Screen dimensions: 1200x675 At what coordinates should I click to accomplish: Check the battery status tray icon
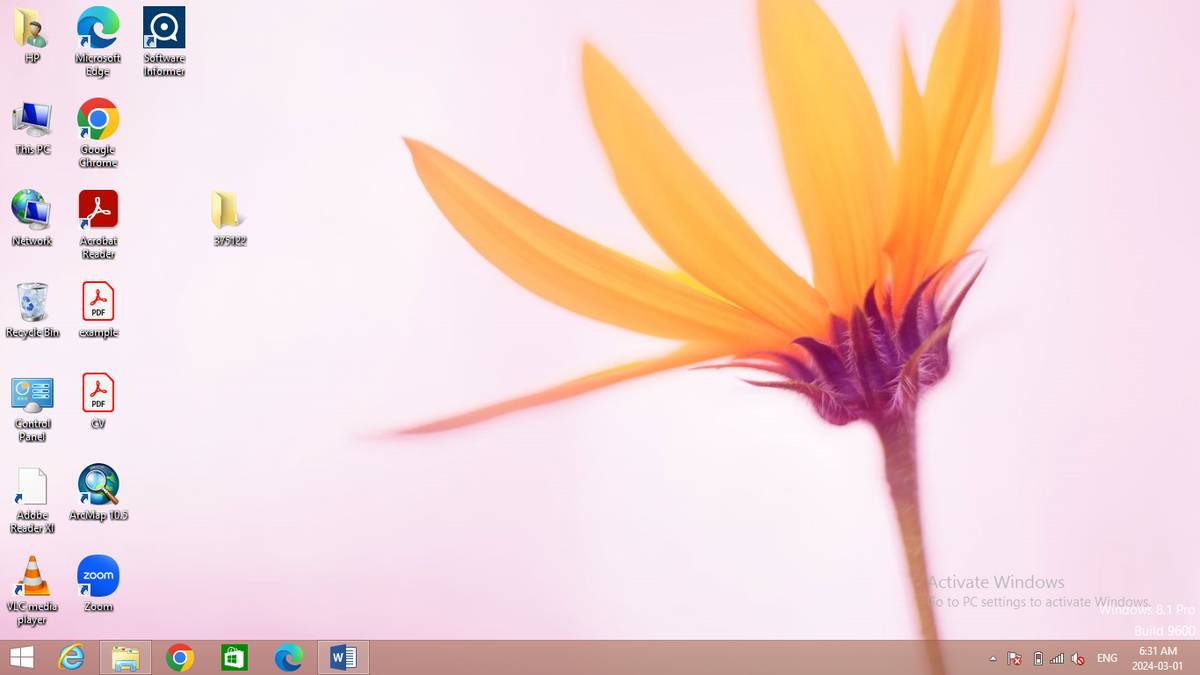(1037, 659)
